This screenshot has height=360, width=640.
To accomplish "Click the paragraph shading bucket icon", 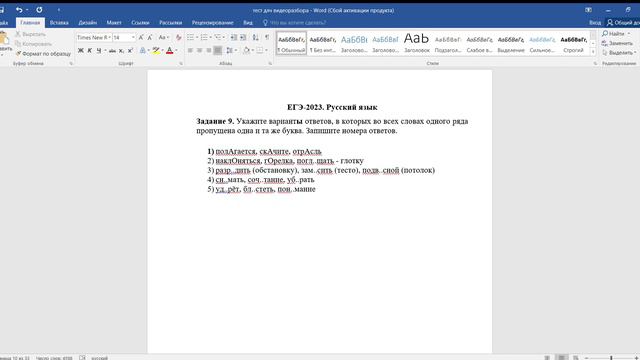I will point(246,50).
